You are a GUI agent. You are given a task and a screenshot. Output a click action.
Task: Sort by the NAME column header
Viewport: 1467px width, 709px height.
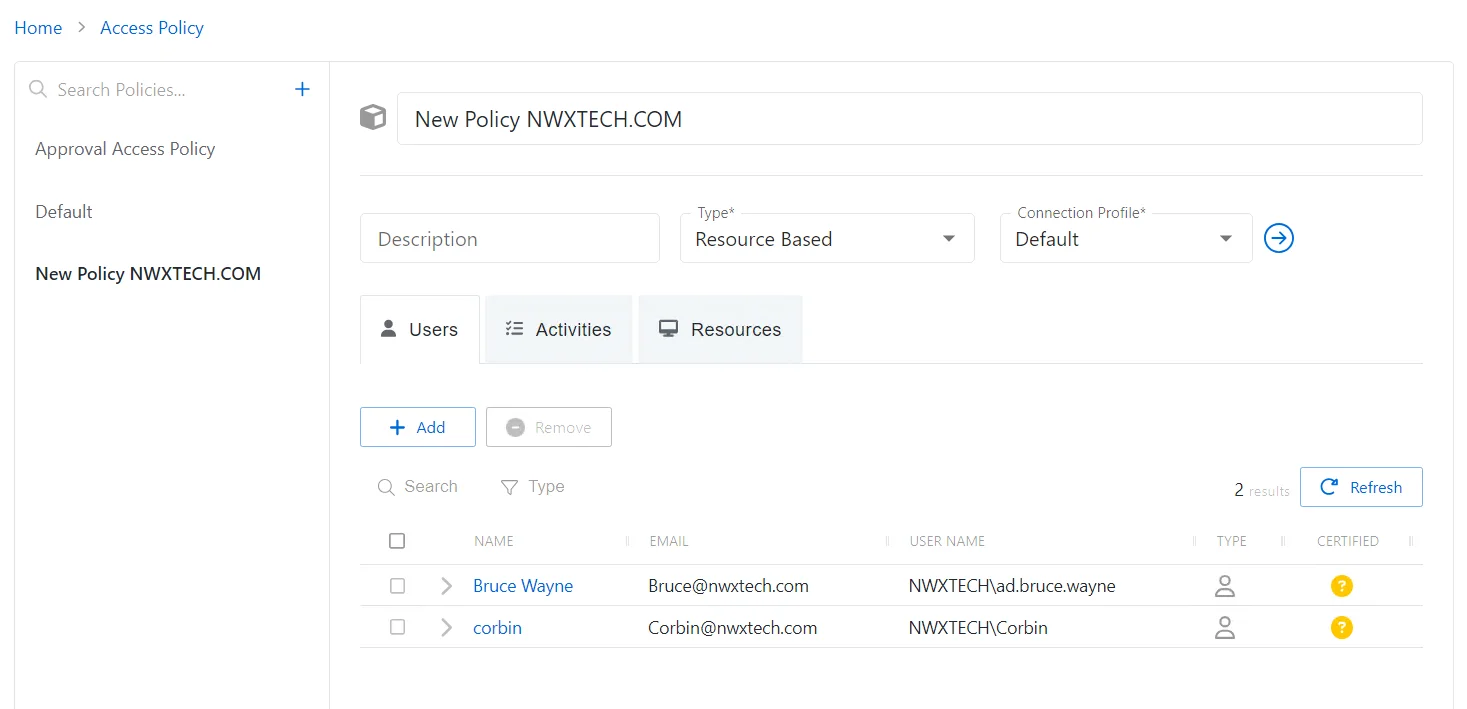[494, 541]
